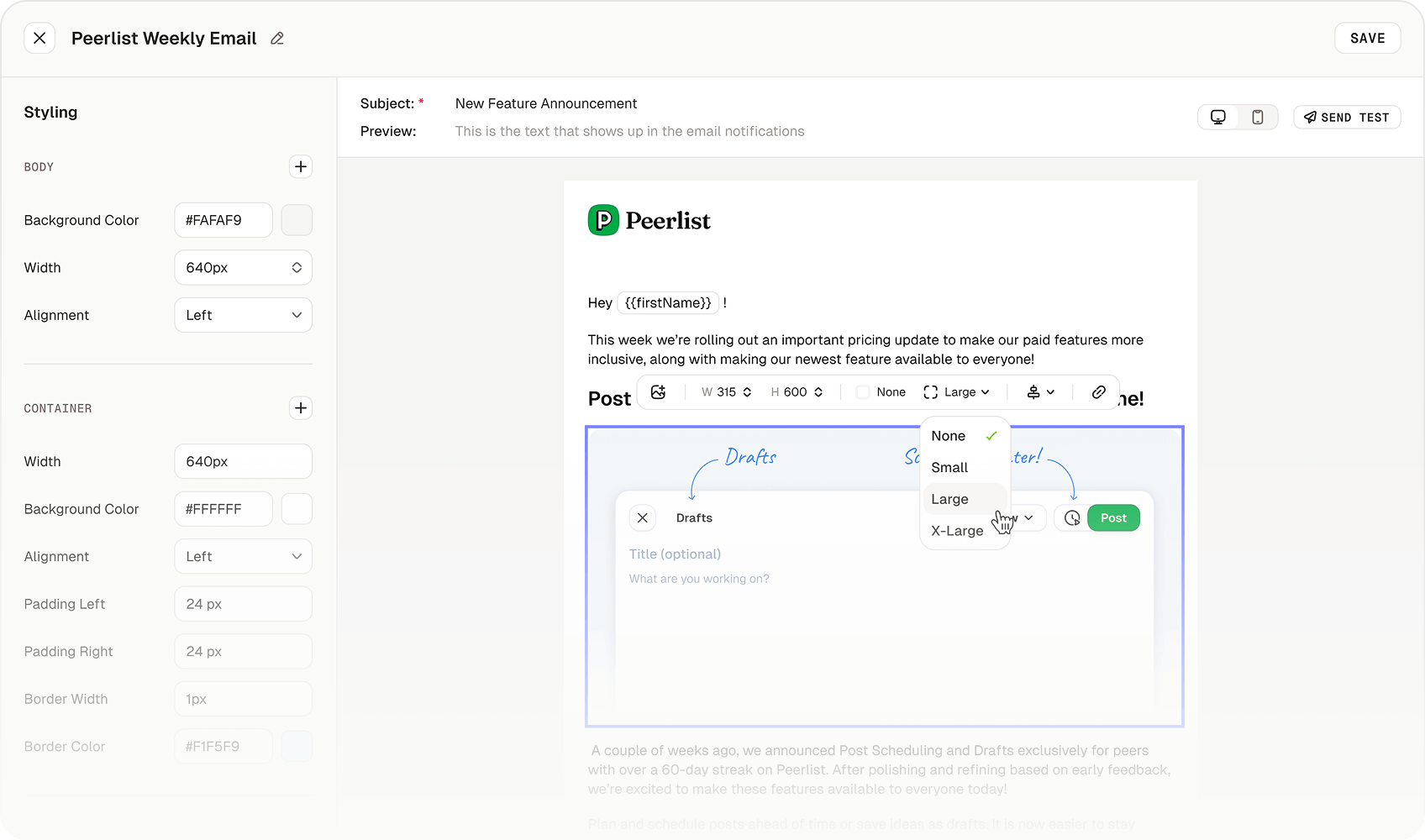
Task: Open the body Alignment dropdown showing Left
Action: click(x=243, y=314)
